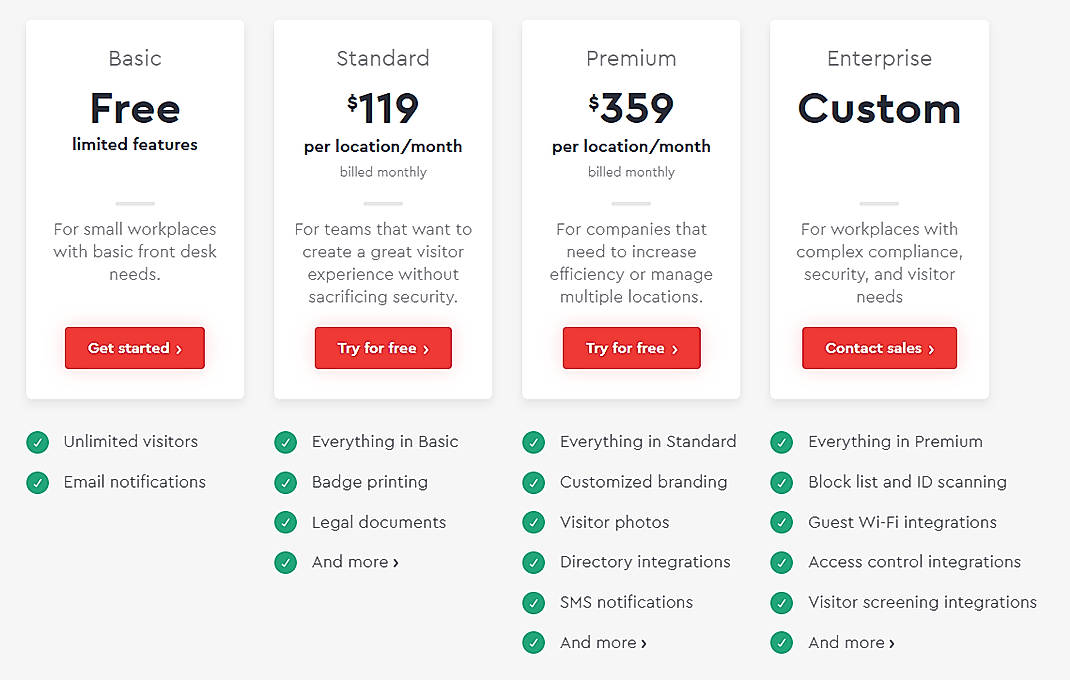Click the $359 Premium price text
This screenshot has height=680, width=1070.
(x=631, y=107)
